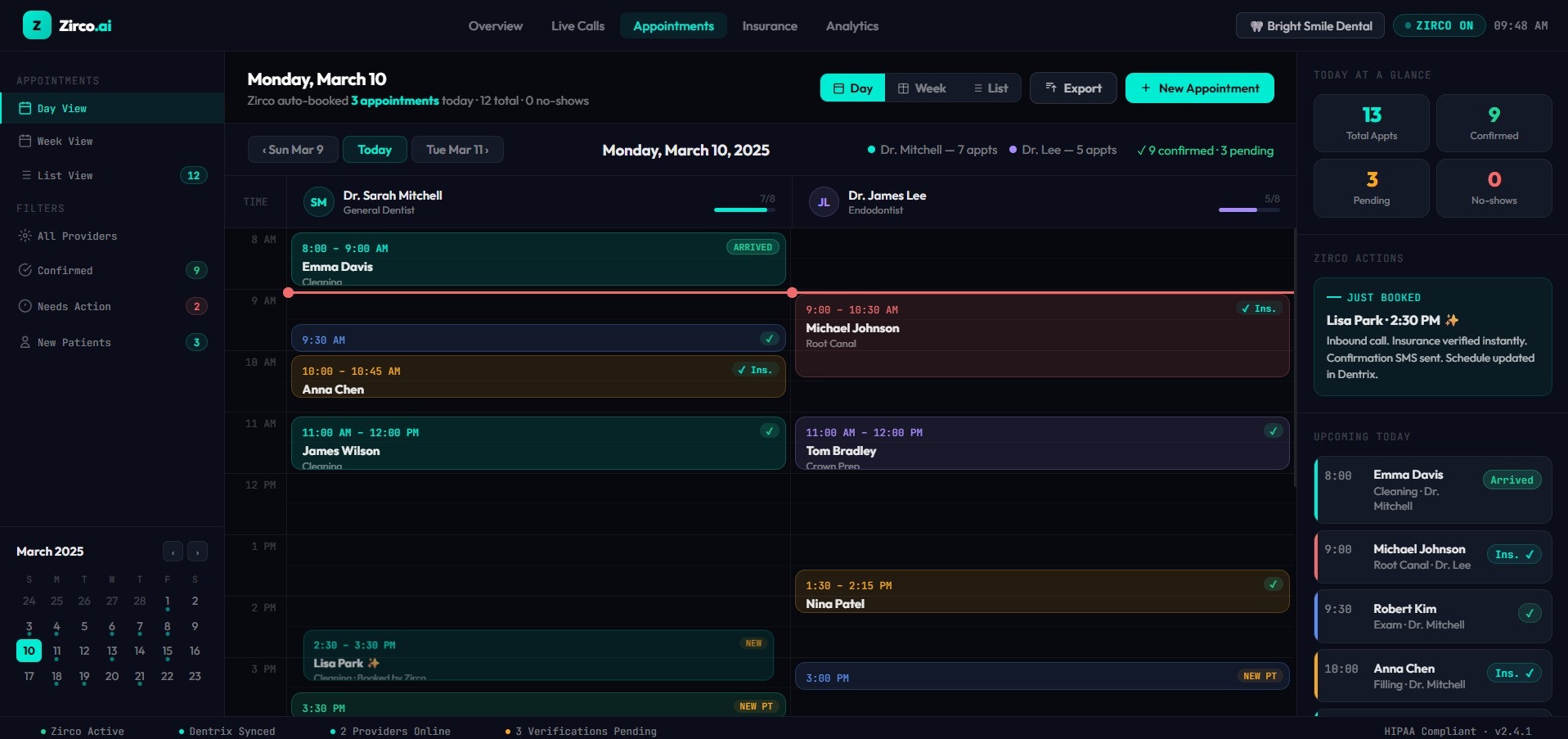Export the schedule
This screenshot has height=739, width=1568.
coord(1072,88)
